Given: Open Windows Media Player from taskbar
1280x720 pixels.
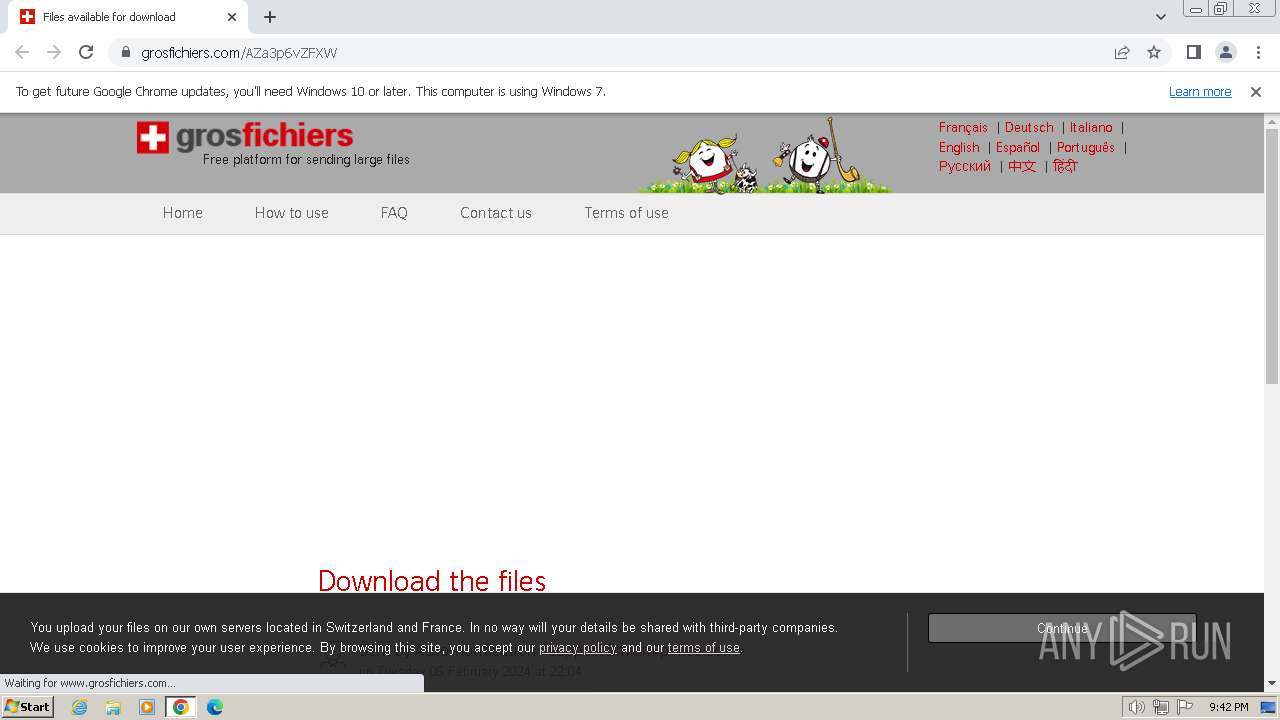Looking at the screenshot, I should click(147, 707).
